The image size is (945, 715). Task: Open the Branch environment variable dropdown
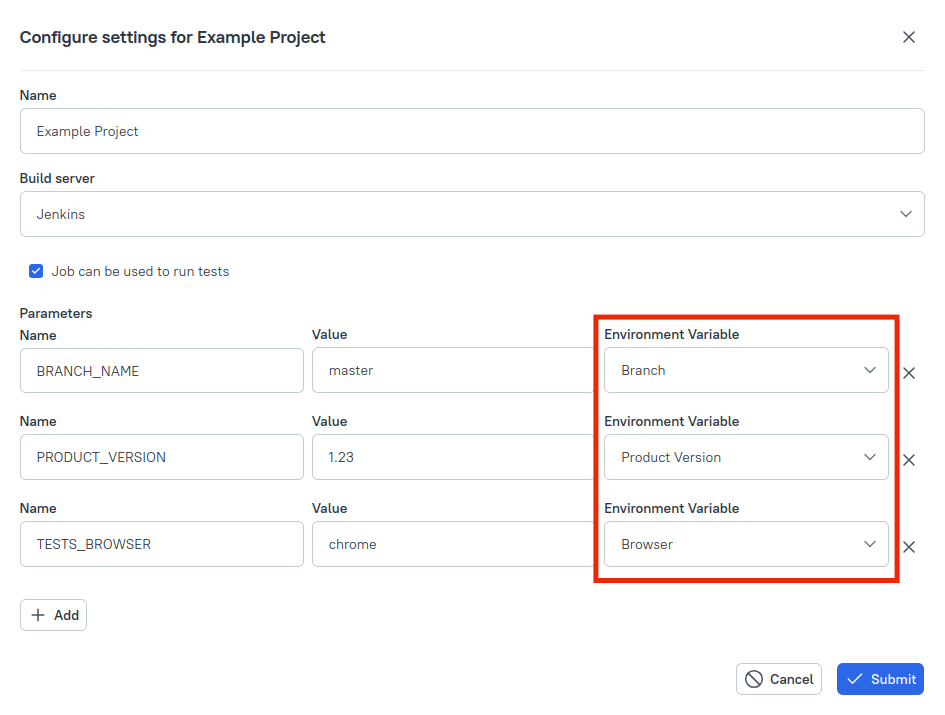pos(746,370)
